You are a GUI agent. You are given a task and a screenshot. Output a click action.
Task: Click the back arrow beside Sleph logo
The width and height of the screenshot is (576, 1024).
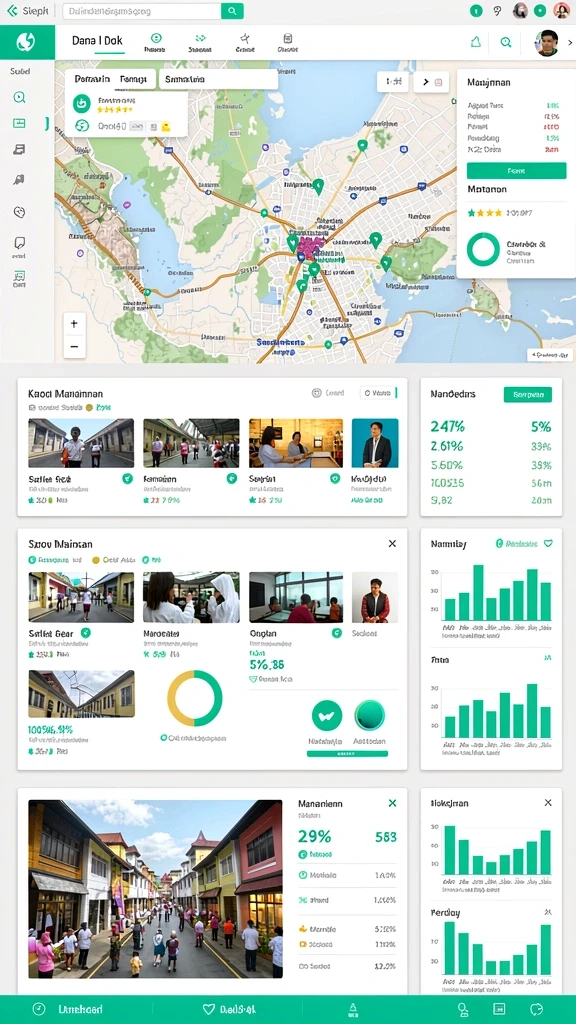tap(12, 10)
